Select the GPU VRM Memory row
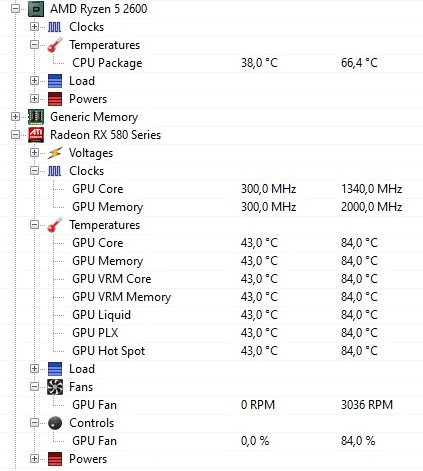This screenshot has width=423, height=471. pos(211,297)
